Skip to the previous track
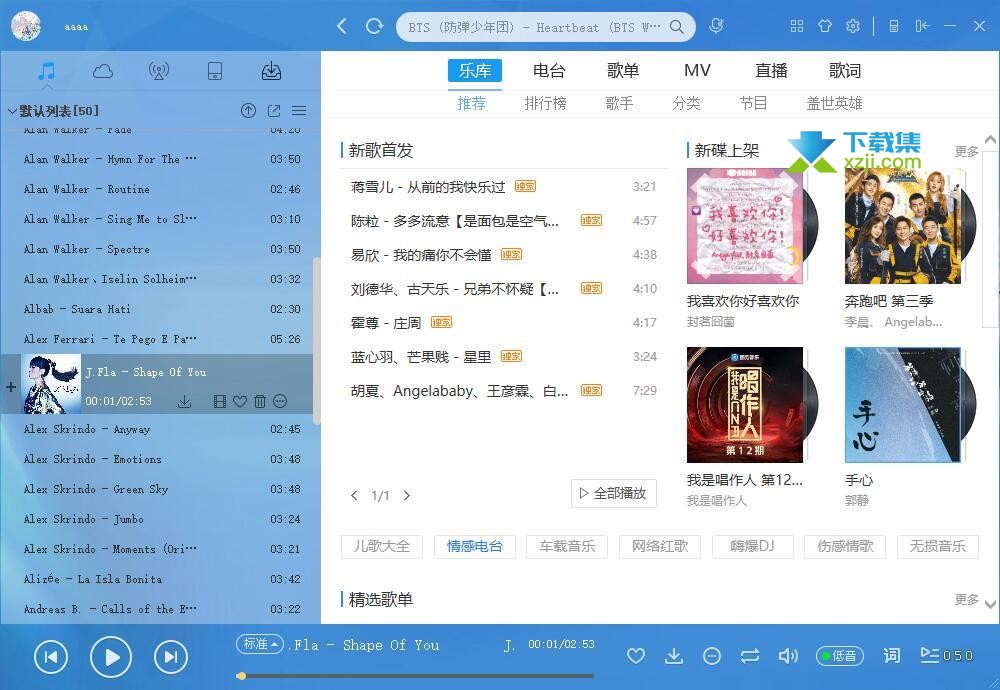1000x690 pixels. 51,657
